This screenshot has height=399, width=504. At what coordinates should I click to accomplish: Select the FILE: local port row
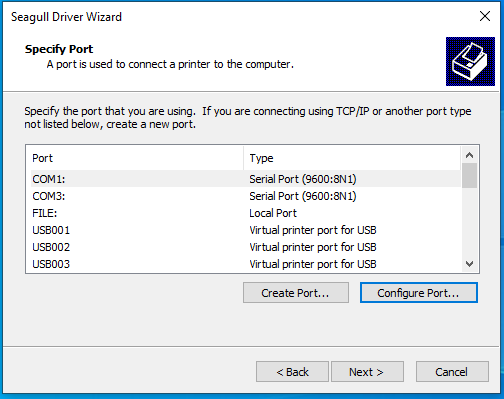246,213
